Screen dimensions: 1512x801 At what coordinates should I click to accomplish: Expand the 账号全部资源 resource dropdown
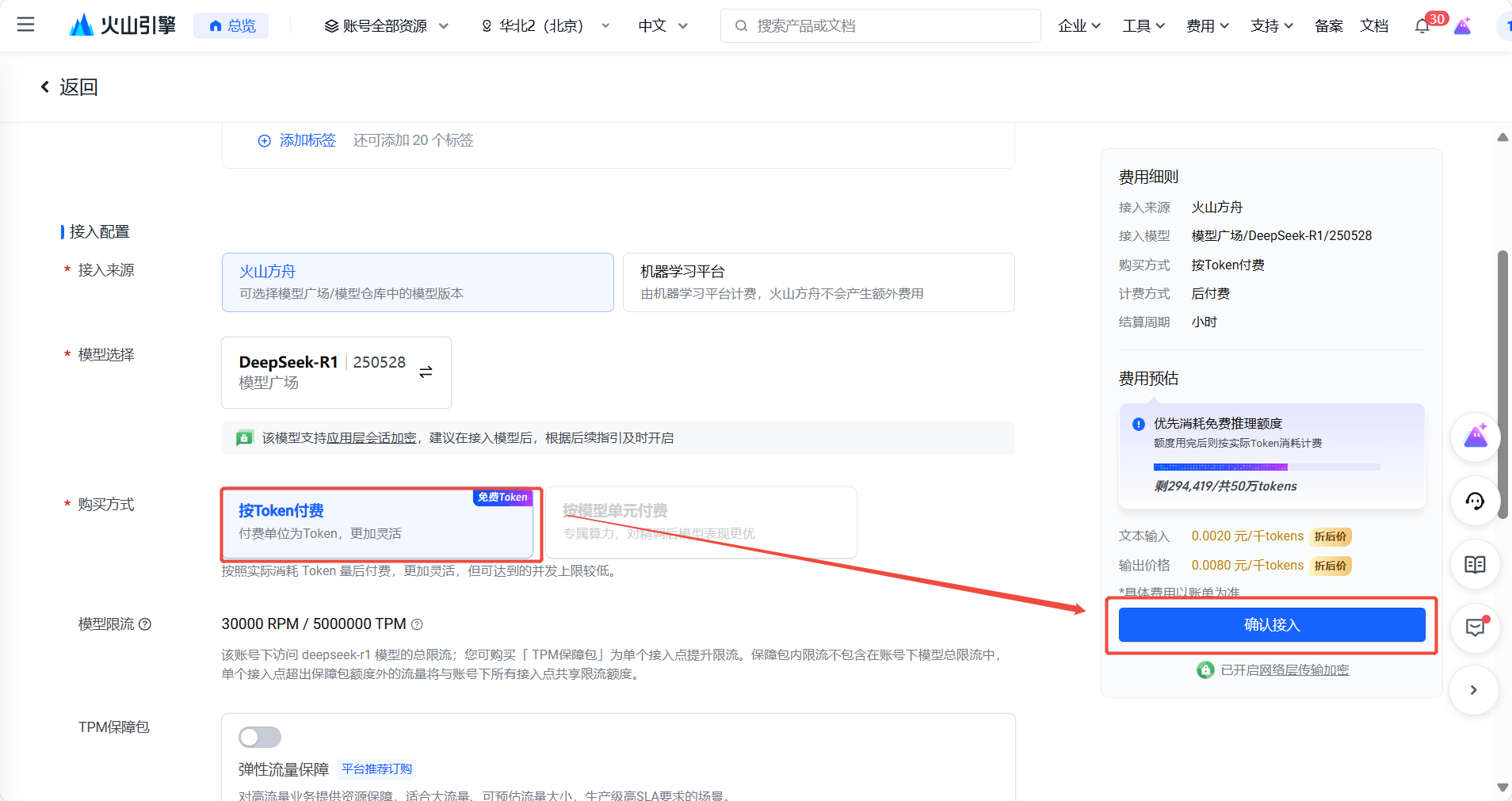pos(387,25)
